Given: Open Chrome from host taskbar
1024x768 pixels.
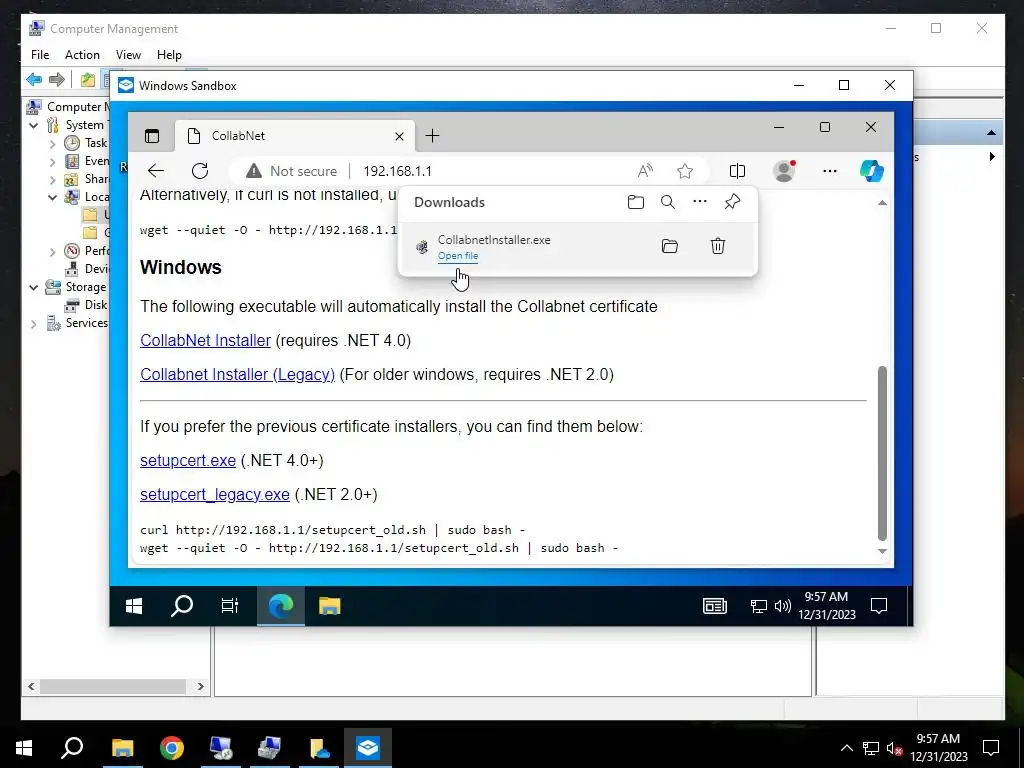Looking at the screenshot, I should point(172,748).
